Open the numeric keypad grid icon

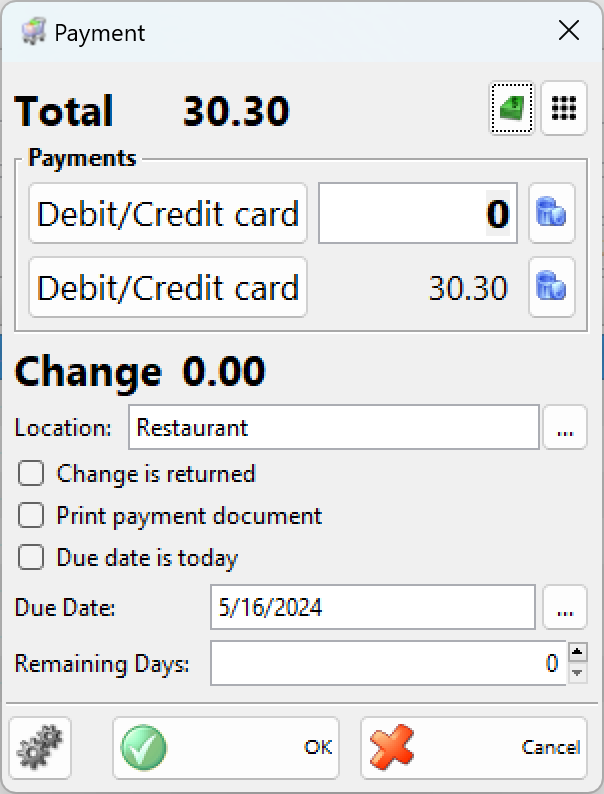click(x=564, y=109)
